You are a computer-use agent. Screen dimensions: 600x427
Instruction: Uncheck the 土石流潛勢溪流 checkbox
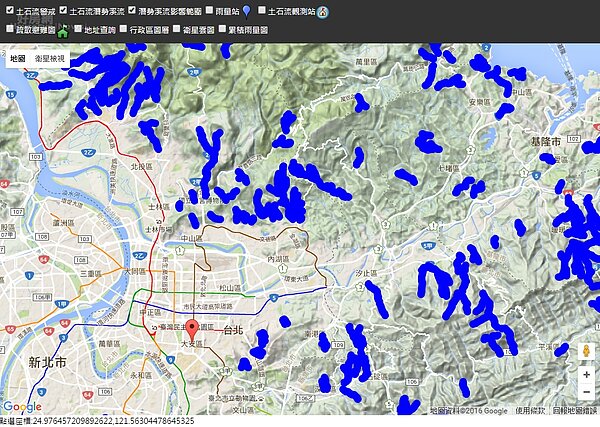tap(64, 10)
